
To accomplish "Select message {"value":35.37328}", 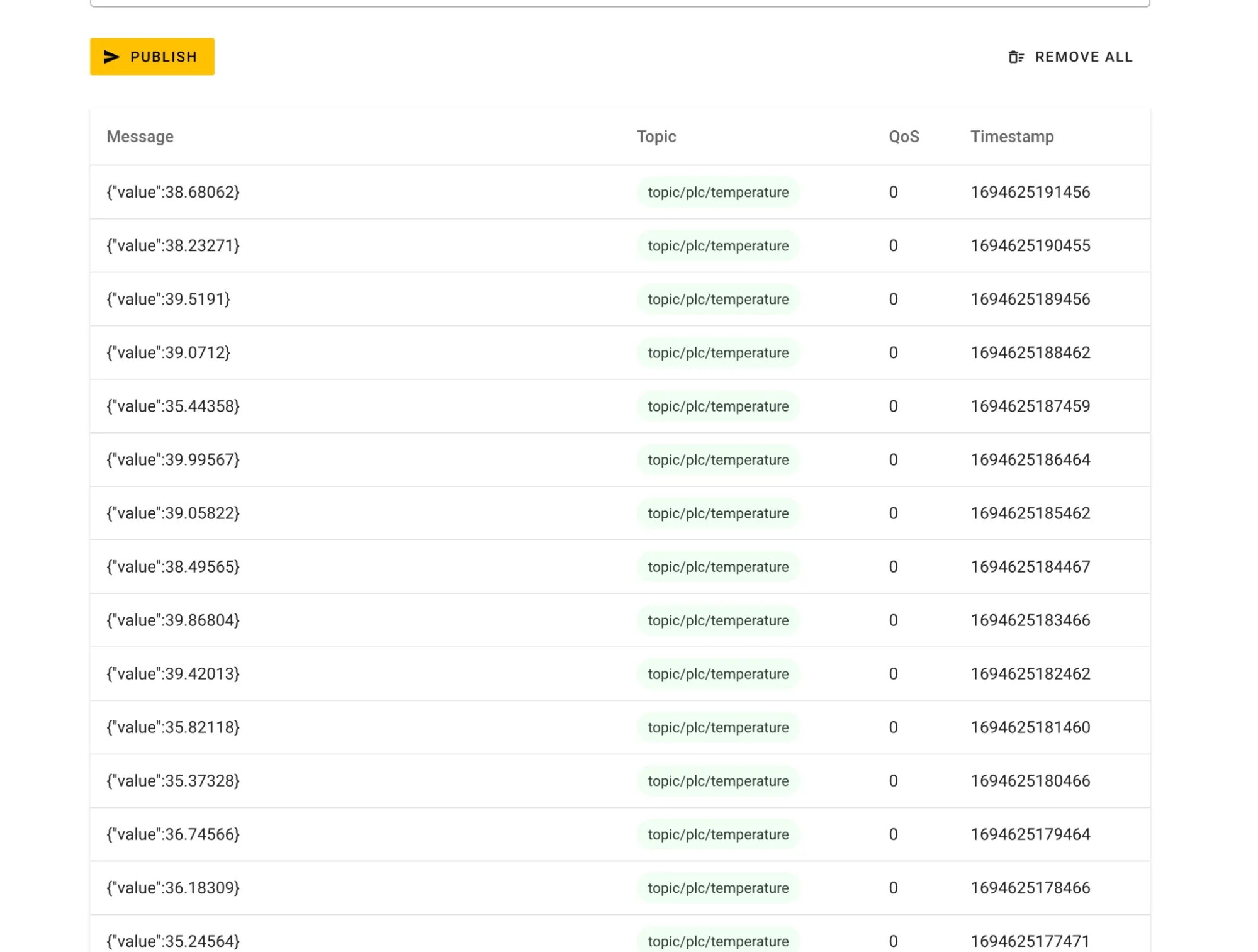I will click(173, 780).
